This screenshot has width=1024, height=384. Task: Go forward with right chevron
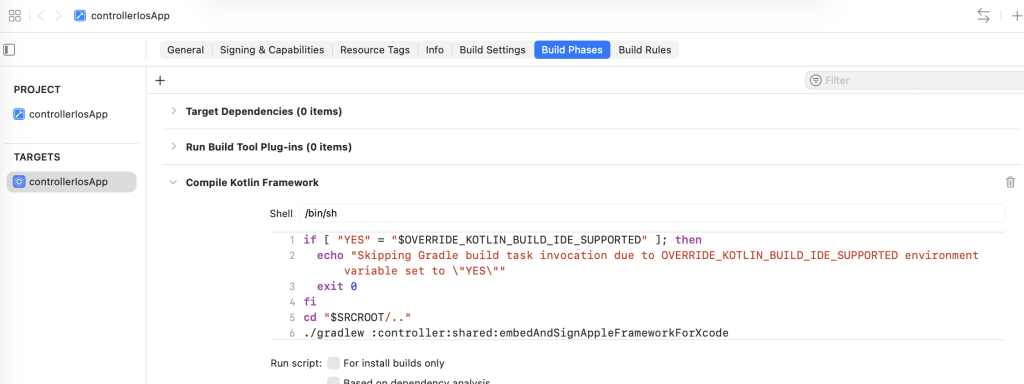click(58, 16)
